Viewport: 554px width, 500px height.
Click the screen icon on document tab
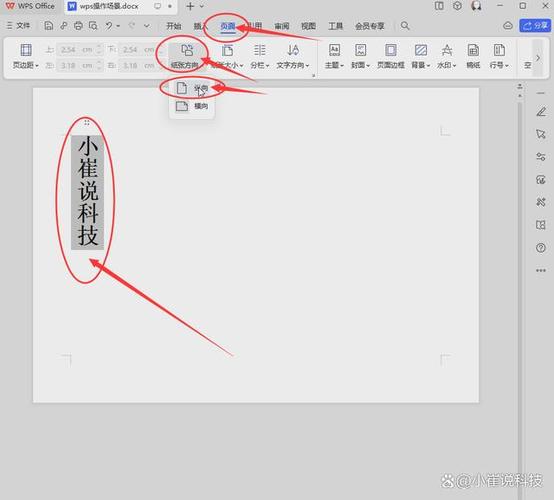click(158, 6)
